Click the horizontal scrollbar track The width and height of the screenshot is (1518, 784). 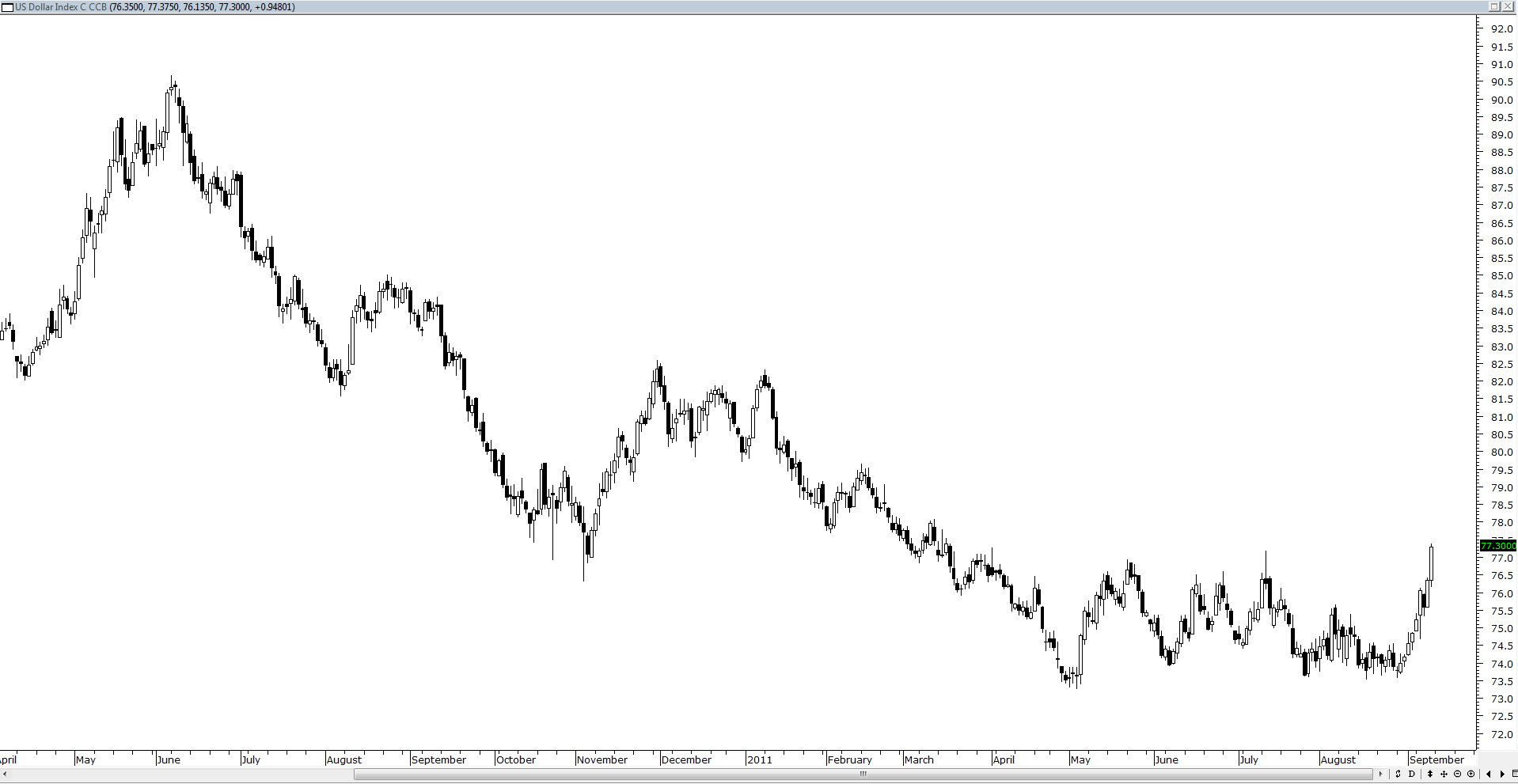coord(863,775)
